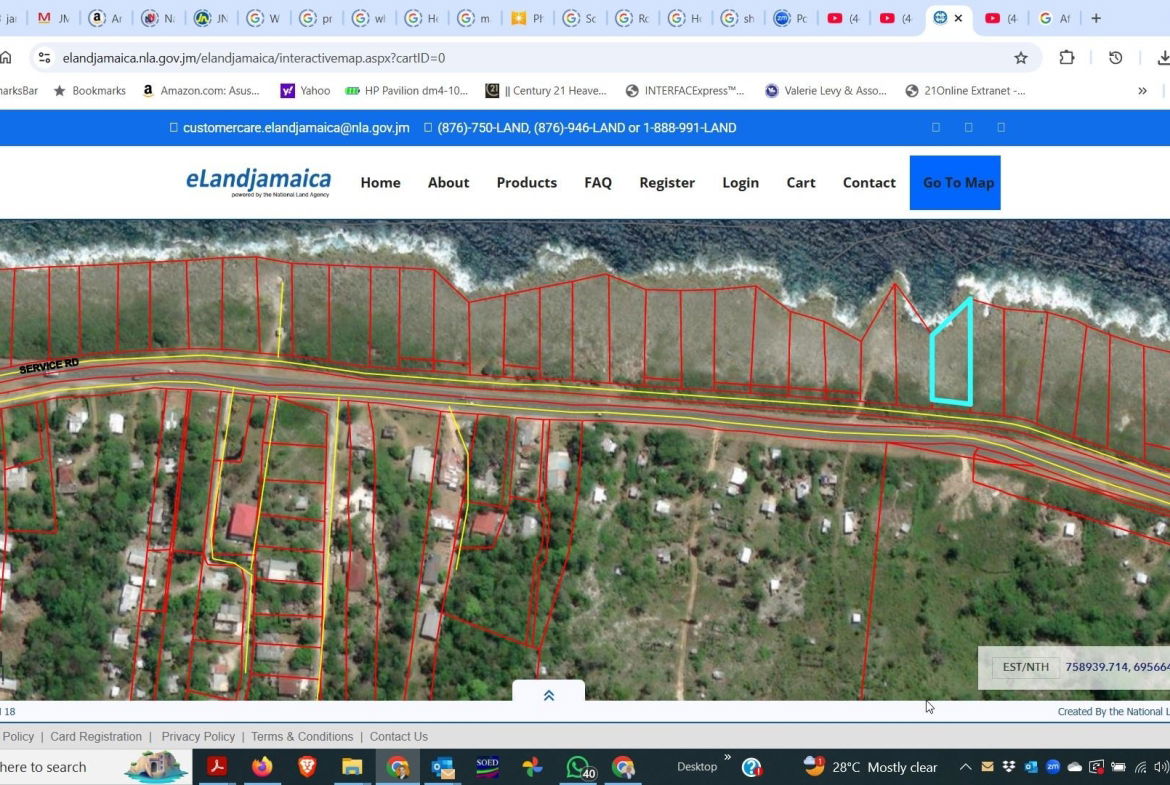Open the Google Photos taskbar icon
1170x785 pixels.
point(532,767)
